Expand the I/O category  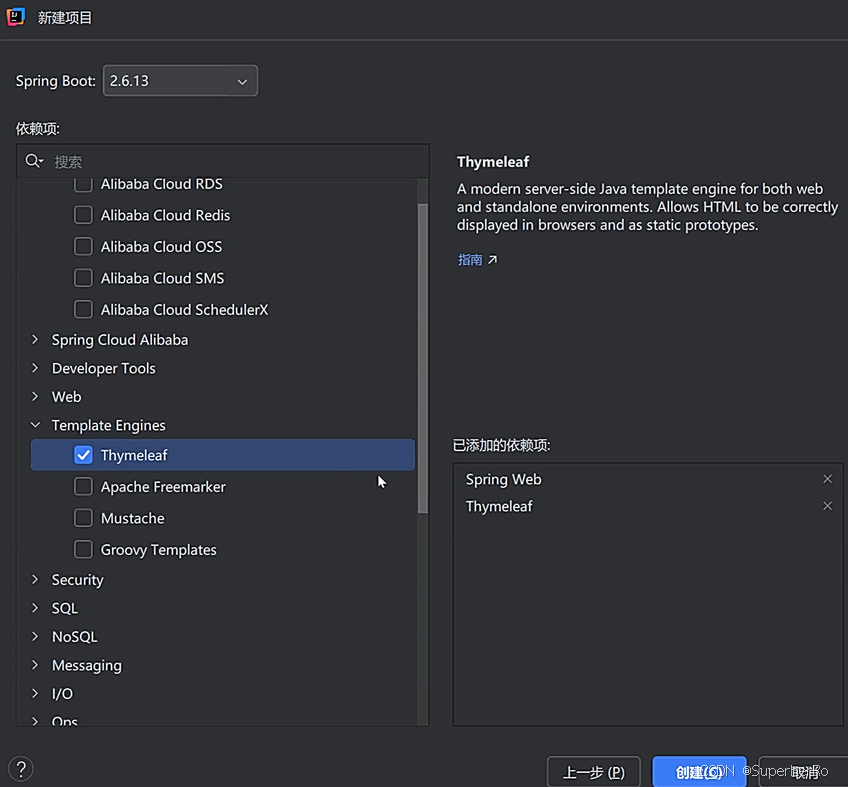35,693
